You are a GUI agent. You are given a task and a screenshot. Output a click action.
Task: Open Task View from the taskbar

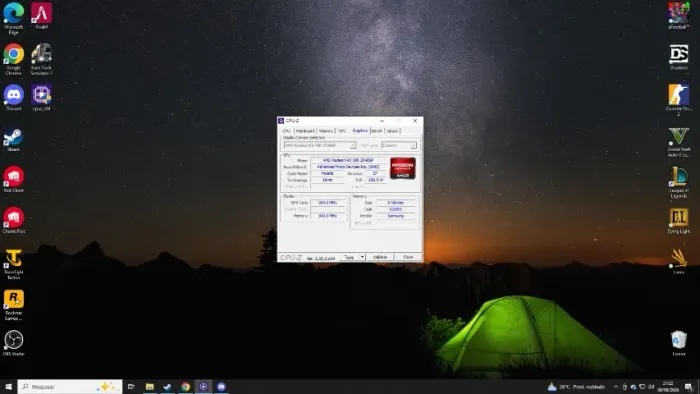point(131,386)
